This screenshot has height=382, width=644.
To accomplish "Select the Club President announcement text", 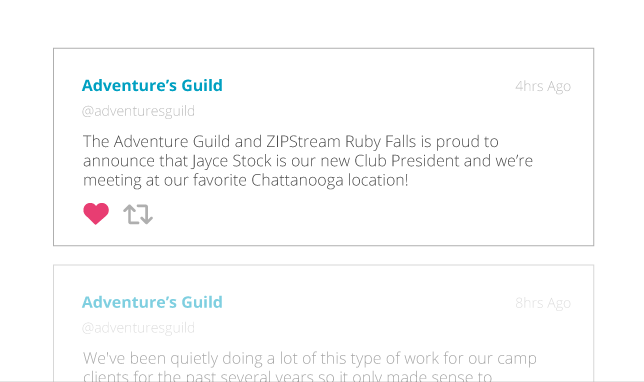I will pyautogui.click(x=308, y=161).
